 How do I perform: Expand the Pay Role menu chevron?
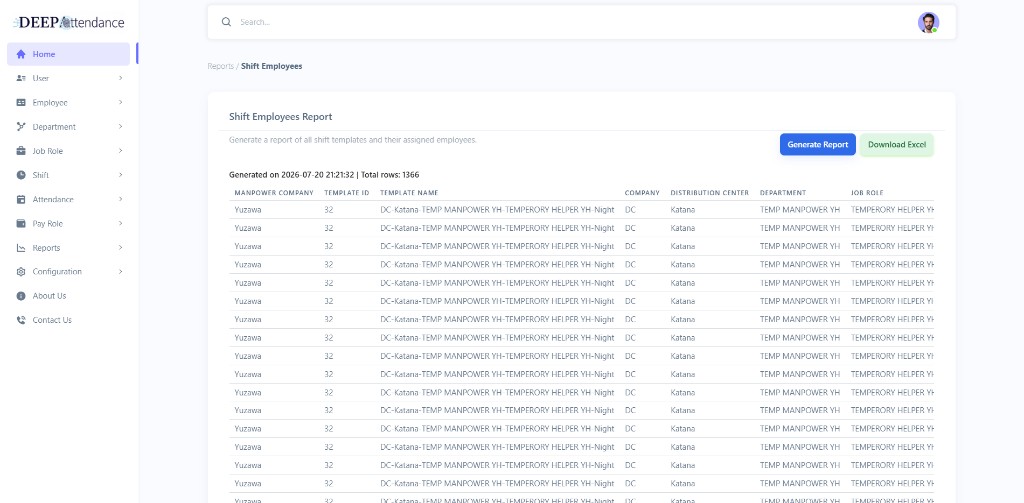point(121,223)
